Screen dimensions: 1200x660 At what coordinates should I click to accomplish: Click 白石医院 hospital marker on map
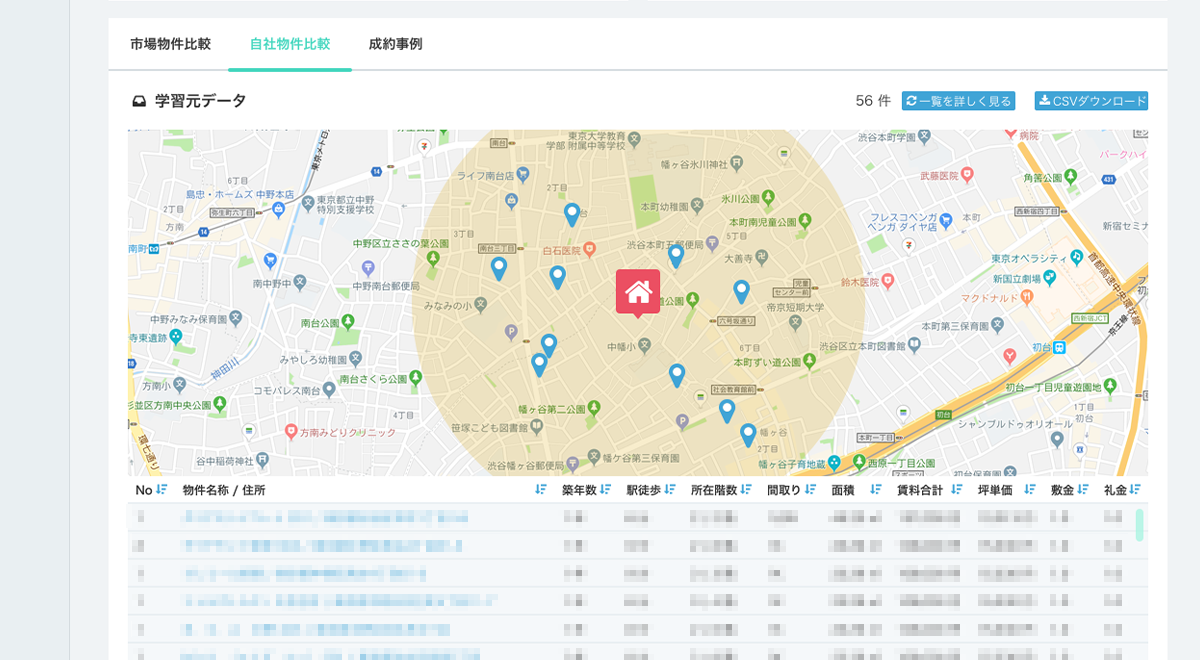(590, 248)
